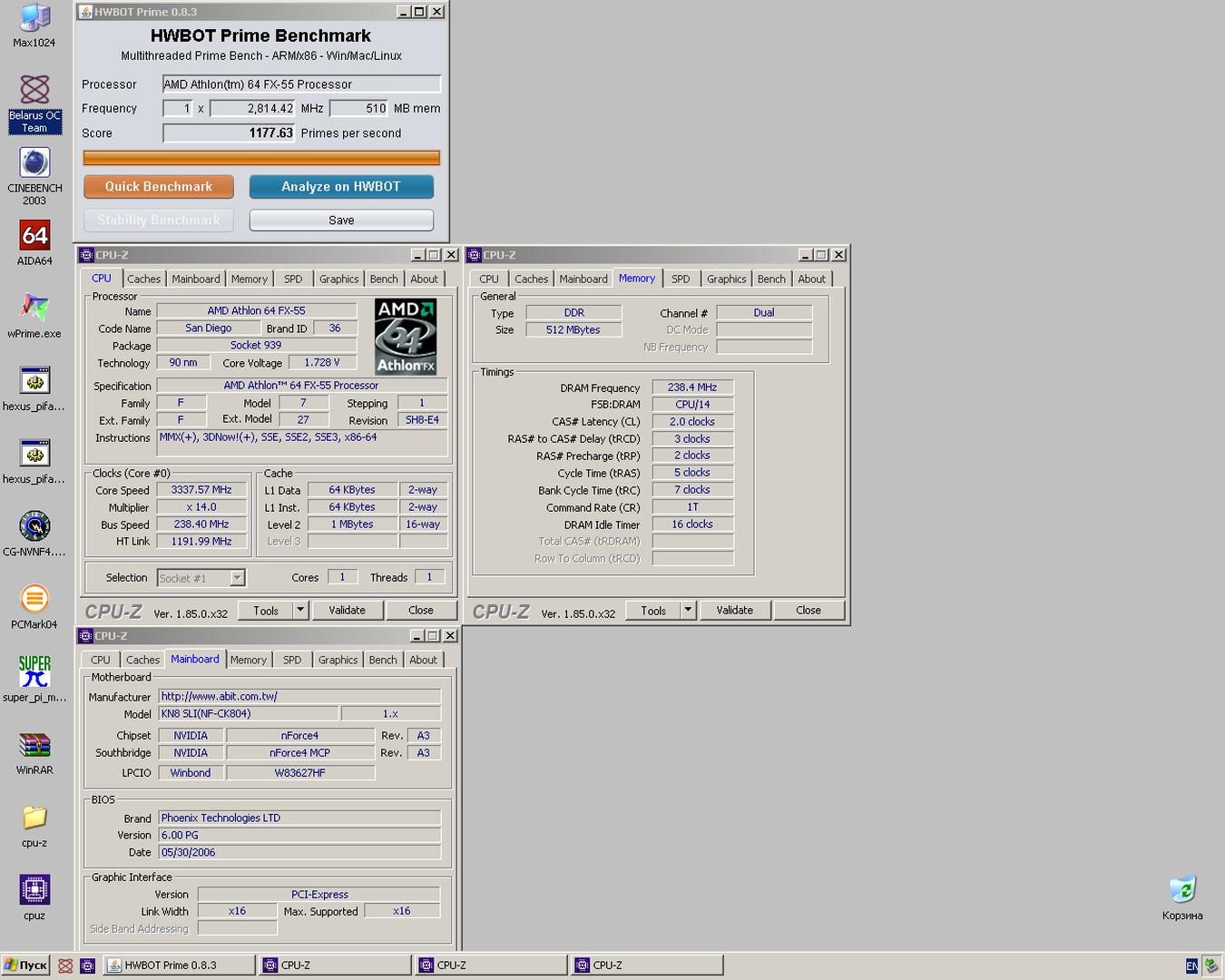Click the system tray icon beside the EN indicator
This screenshot has width=1225, height=980.
[x=1211, y=965]
